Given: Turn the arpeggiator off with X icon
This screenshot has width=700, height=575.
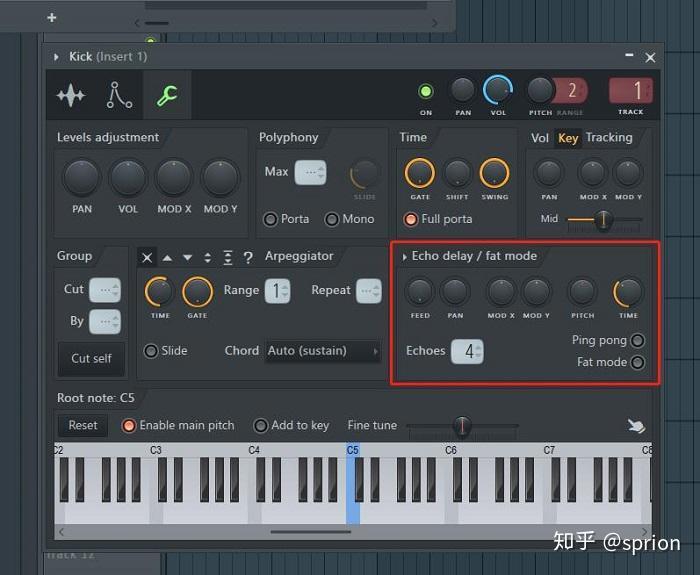Looking at the screenshot, I should click(147, 258).
